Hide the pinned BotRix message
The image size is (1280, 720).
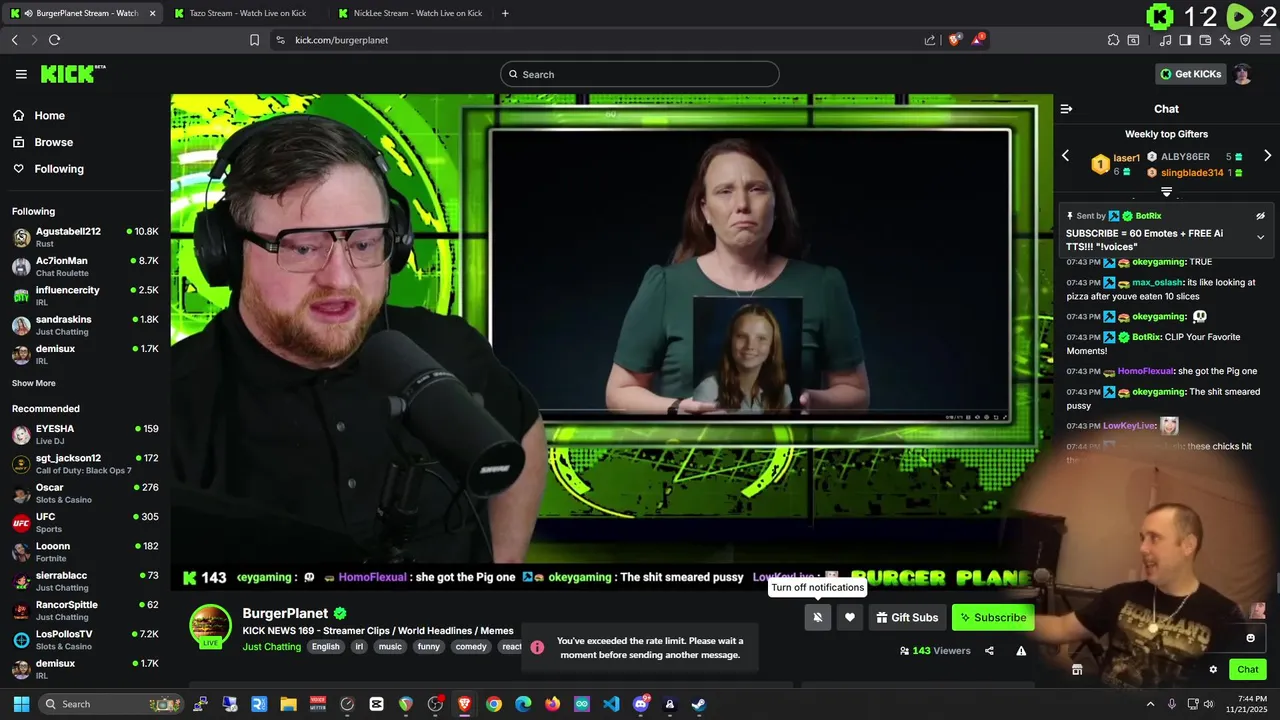pos(1260,216)
